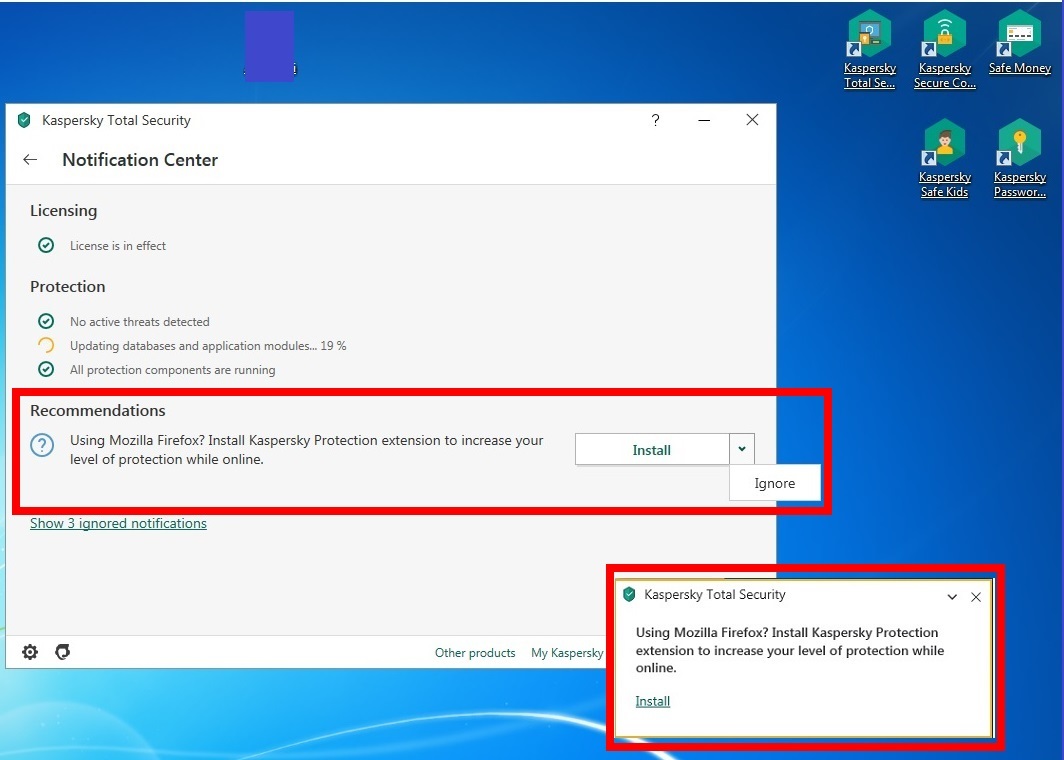This screenshot has width=1064, height=760.
Task: Go back using the Notification Center arrow
Action: [x=30, y=160]
